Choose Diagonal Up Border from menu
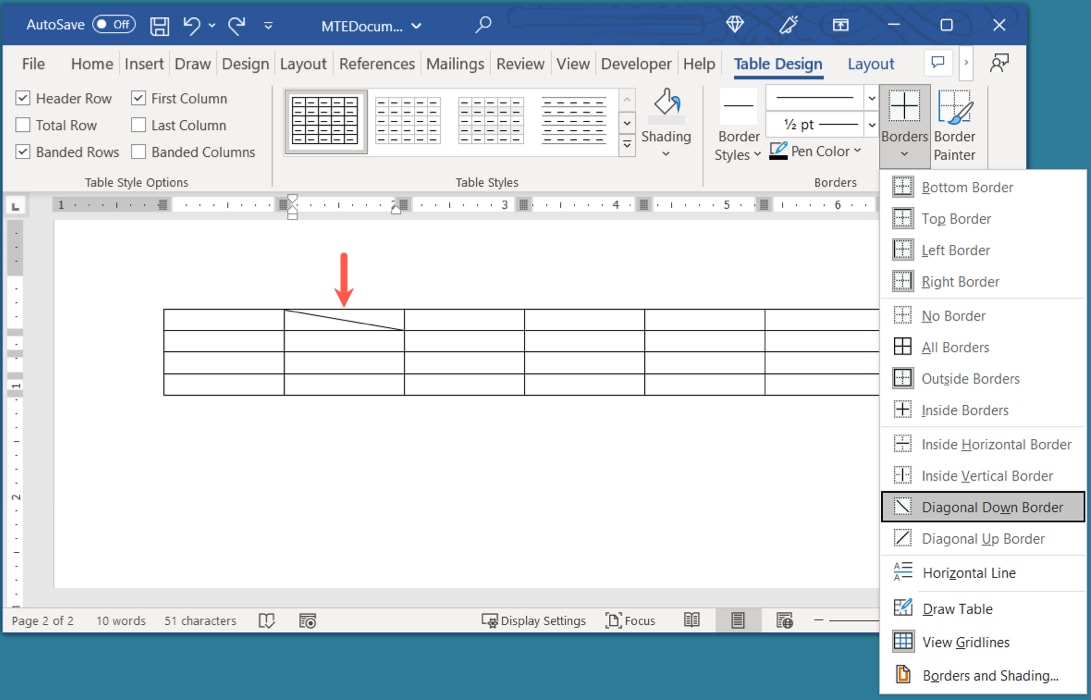The image size is (1091, 700). tap(982, 539)
